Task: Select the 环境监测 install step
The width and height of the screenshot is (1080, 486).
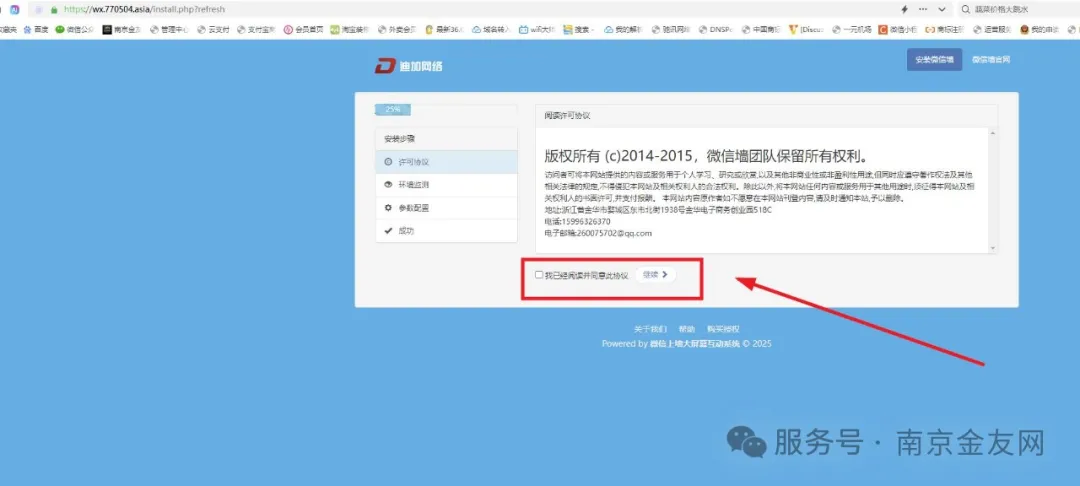Action: [446, 185]
